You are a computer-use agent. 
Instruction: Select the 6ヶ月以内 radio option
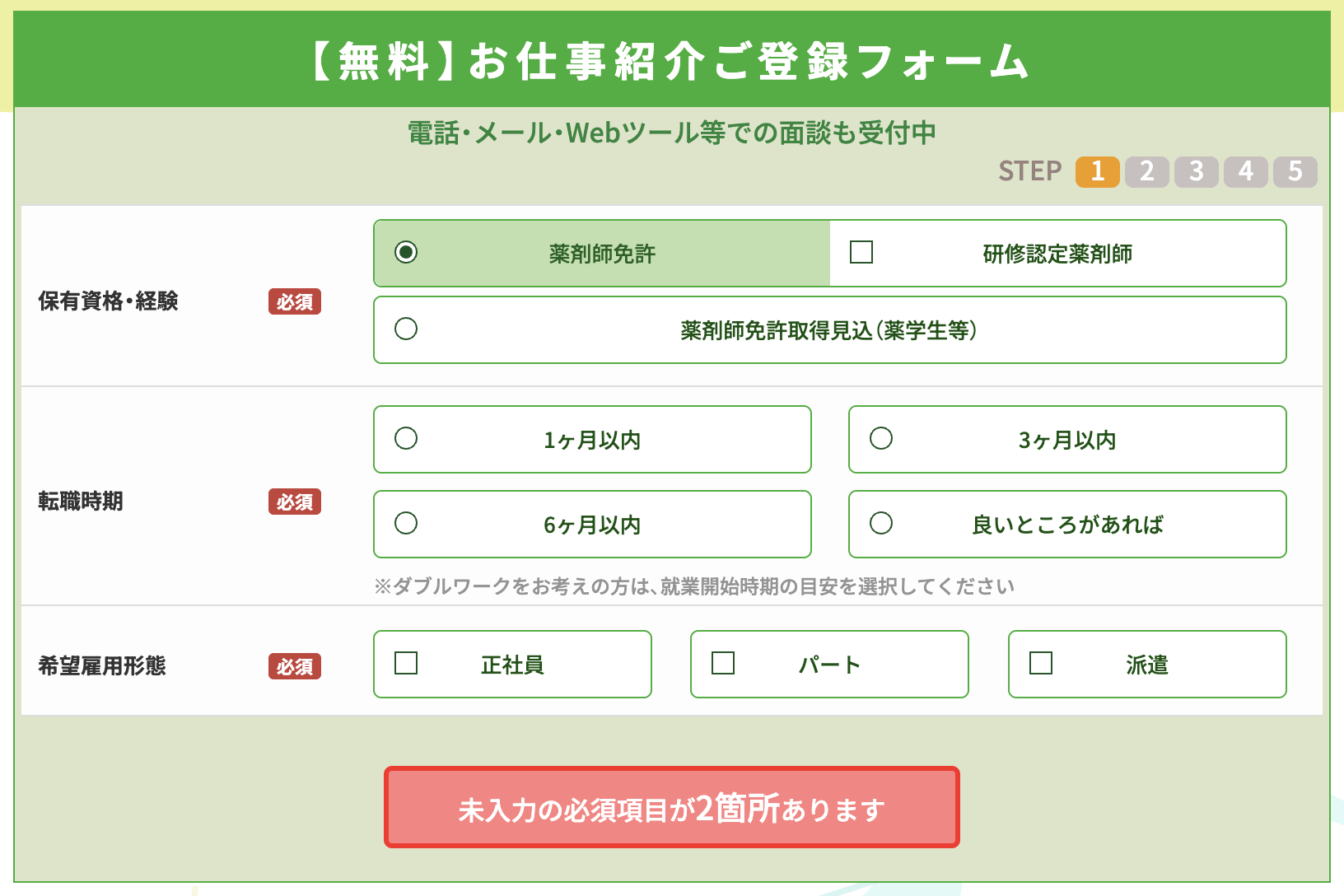click(x=406, y=523)
